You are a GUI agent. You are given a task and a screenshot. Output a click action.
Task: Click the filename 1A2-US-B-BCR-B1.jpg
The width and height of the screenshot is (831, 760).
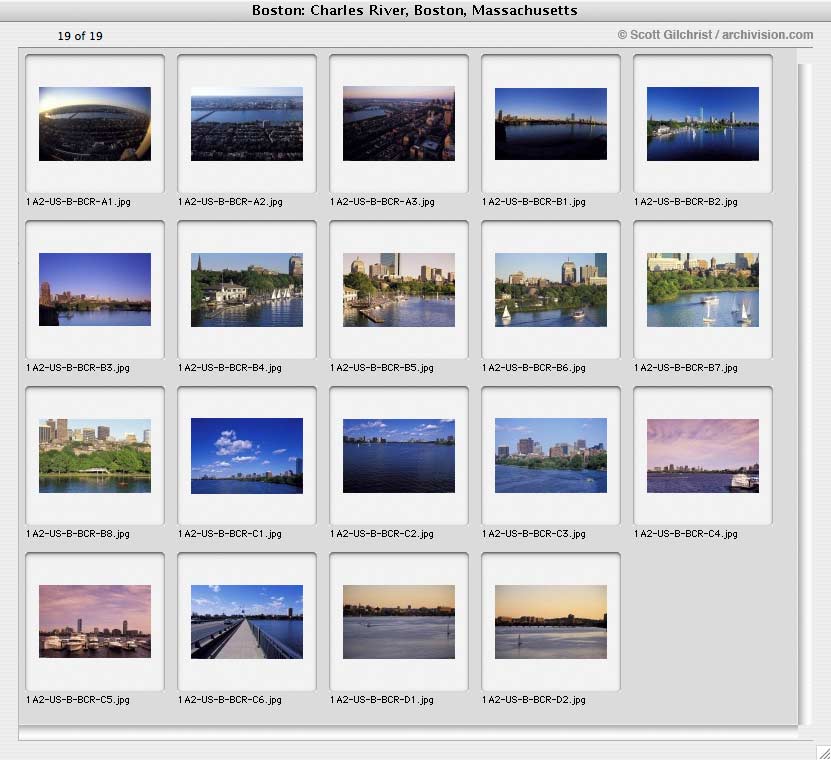pyautogui.click(x=534, y=202)
